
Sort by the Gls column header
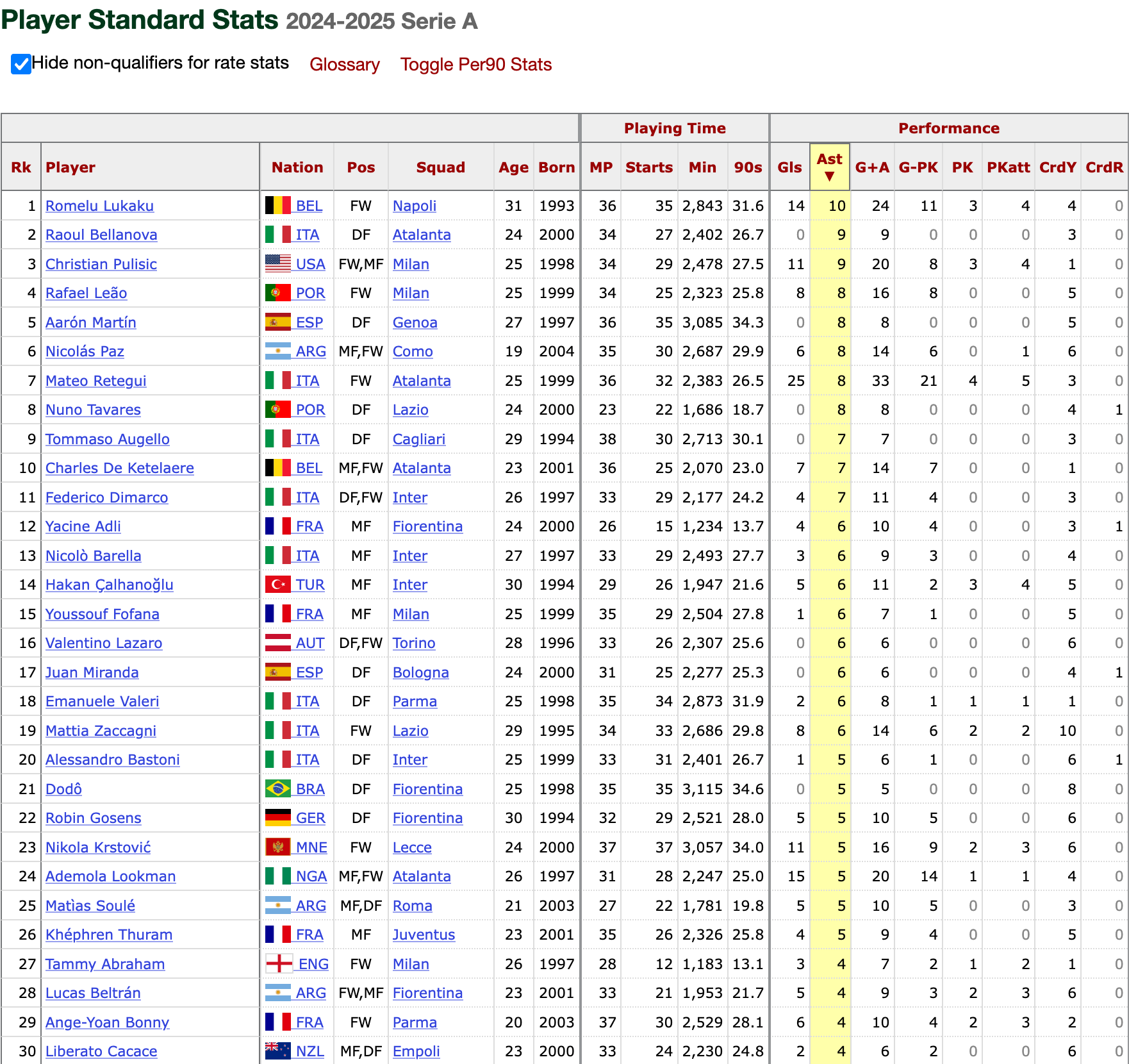pos(789,167)
